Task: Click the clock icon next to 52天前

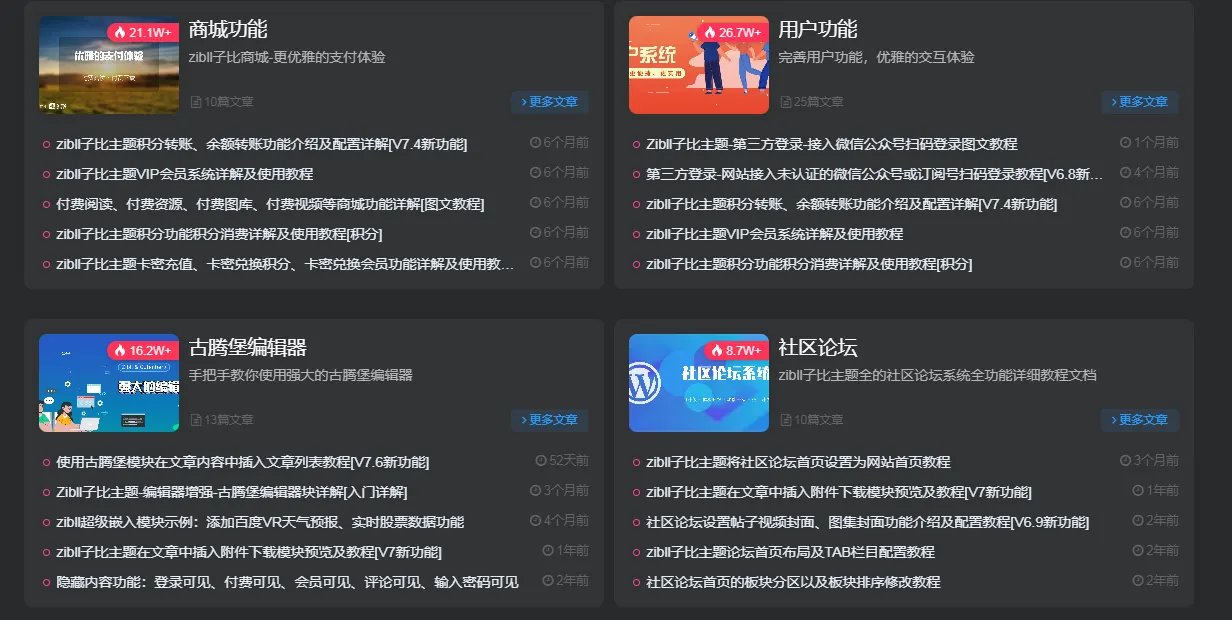Action: pyautogui.click(x=541, y=461)
